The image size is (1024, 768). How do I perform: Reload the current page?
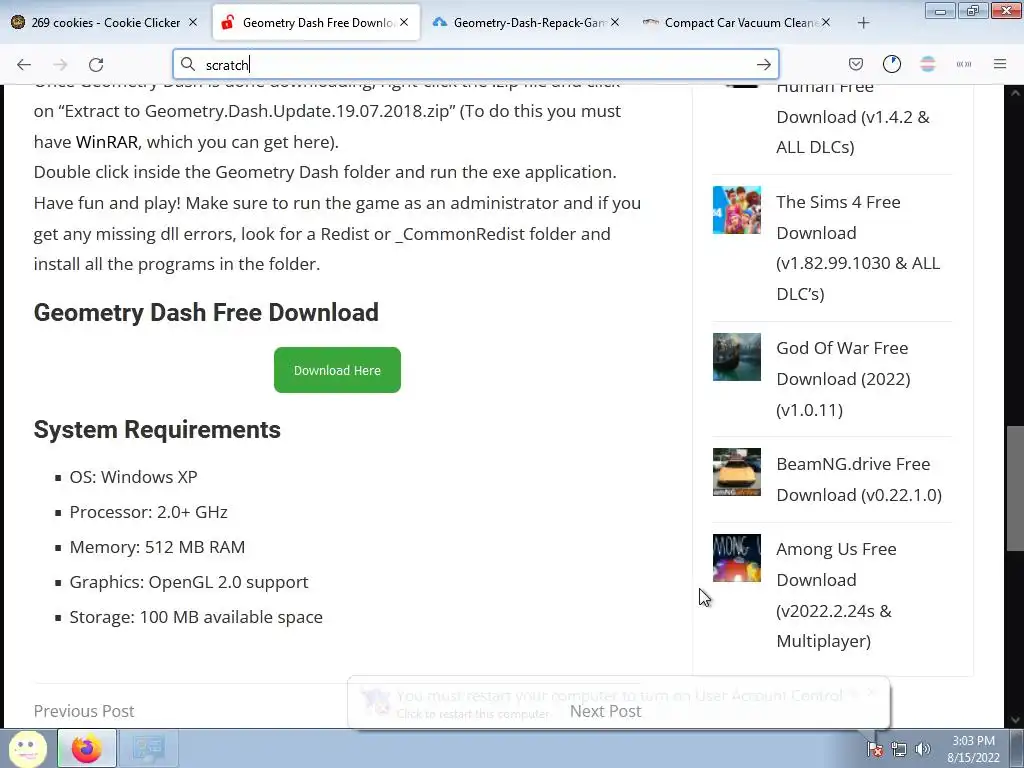click(96, 65)
